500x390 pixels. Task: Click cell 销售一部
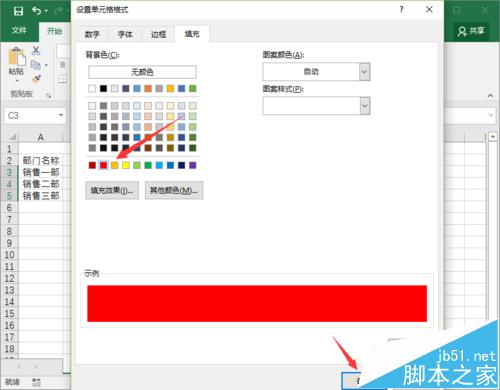click(x=41, y=172)
